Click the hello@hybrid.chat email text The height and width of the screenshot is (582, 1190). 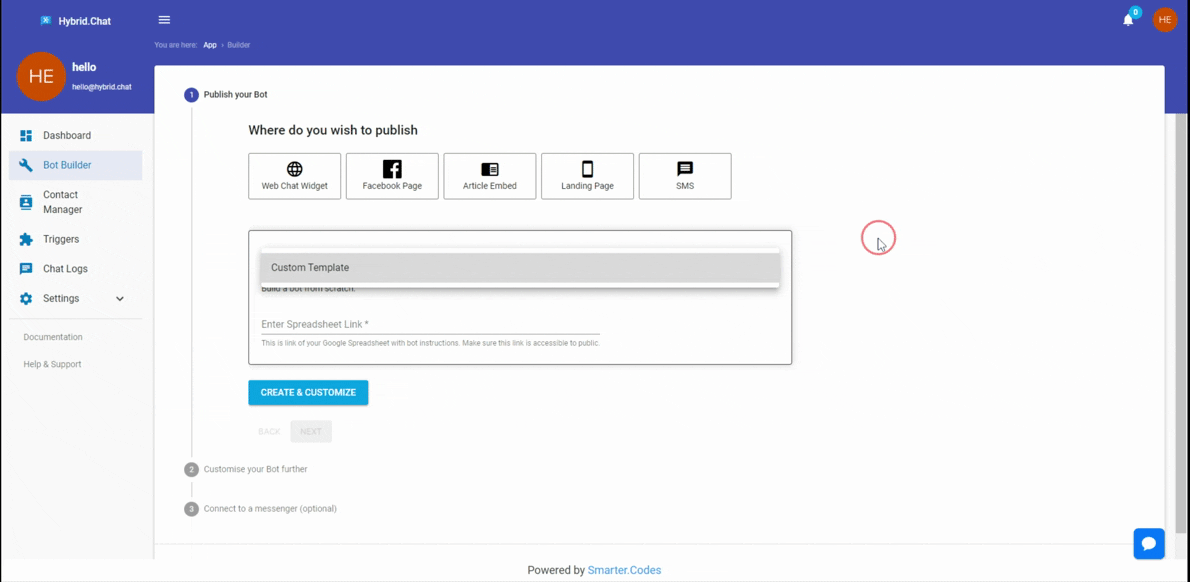pos(102,87)
